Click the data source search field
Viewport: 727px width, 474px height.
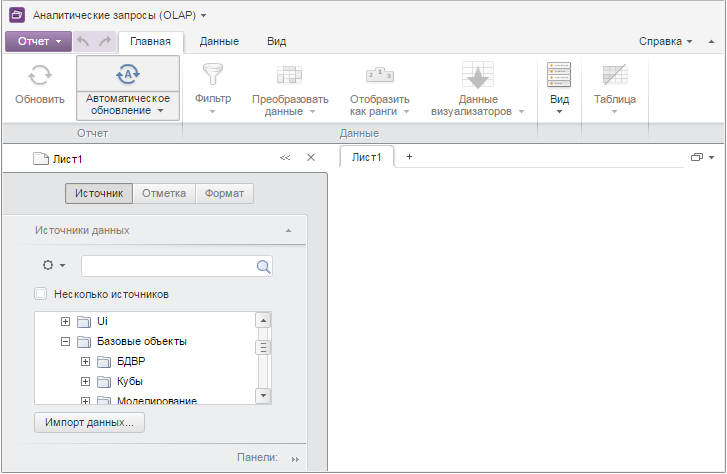[x=168, y=266]
